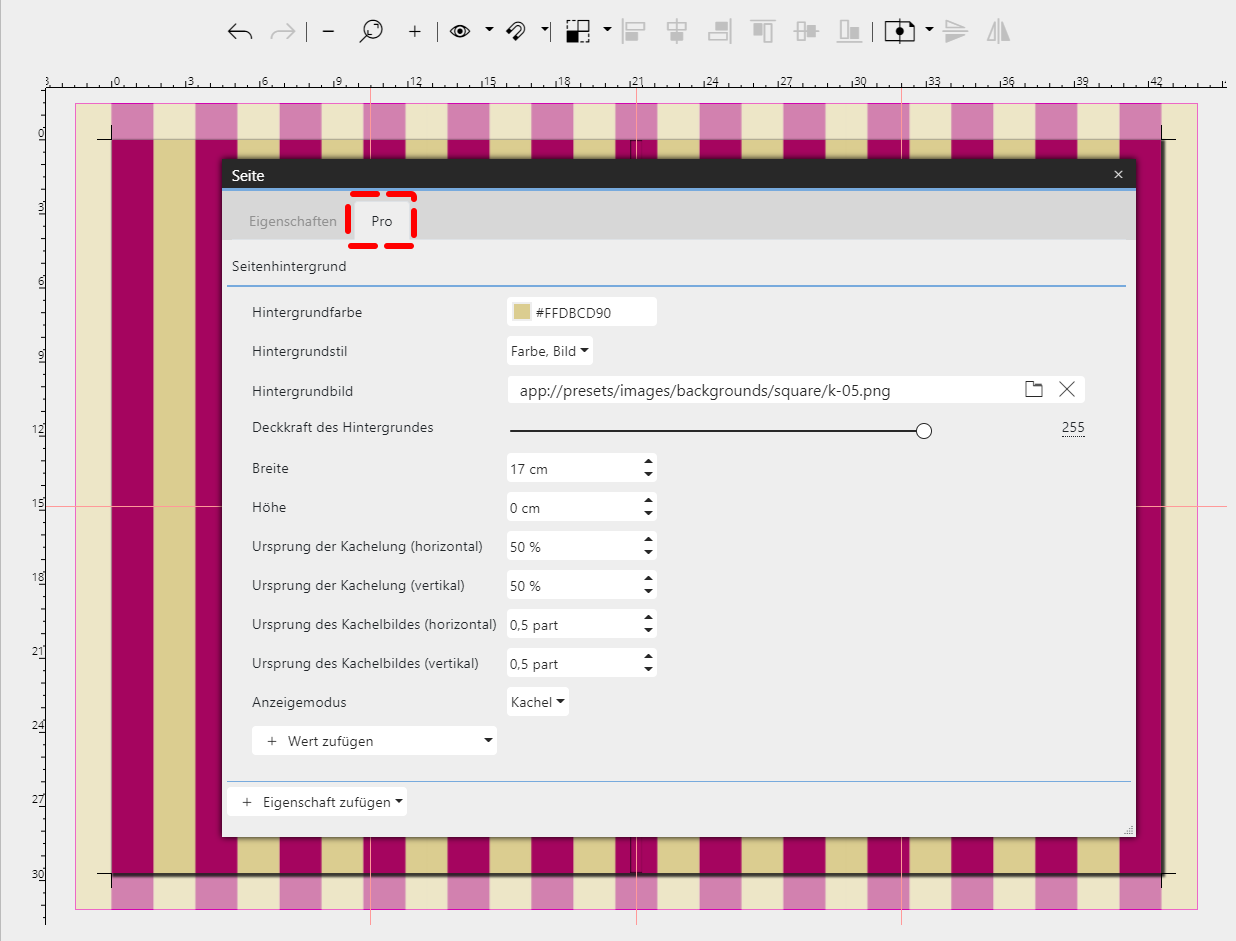Select the Pro tab
The width and height of the screenshot is (1236, 941).
point(382,221)
